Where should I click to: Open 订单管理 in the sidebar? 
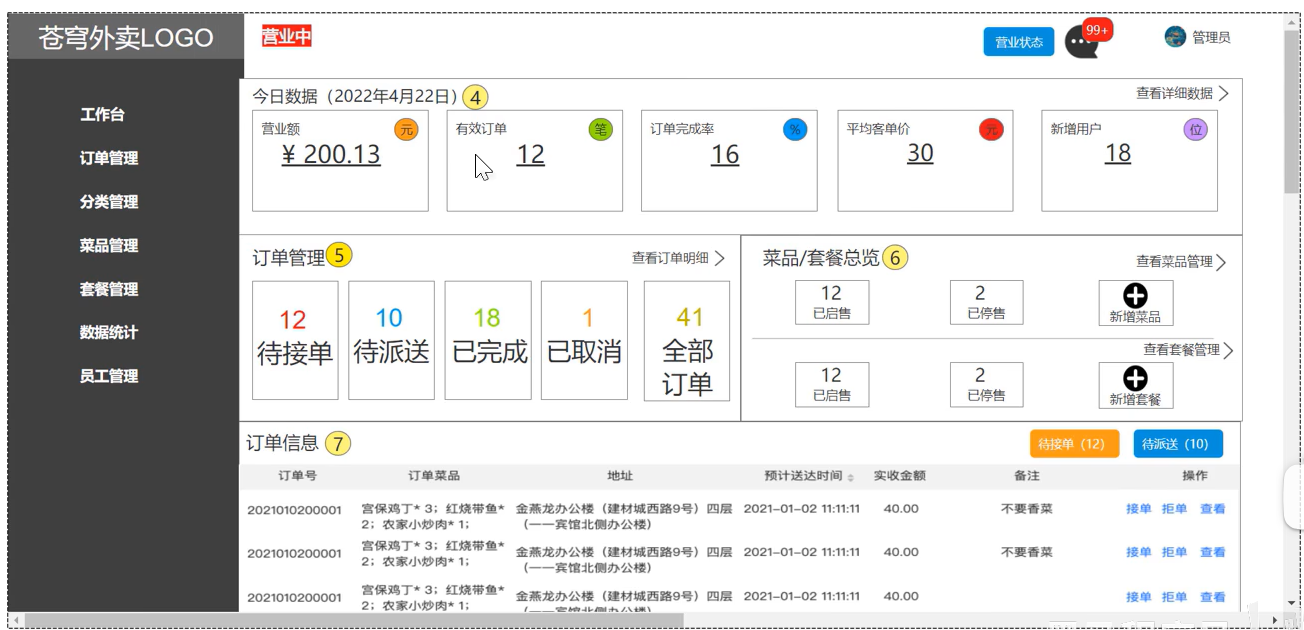coord(109,158)
